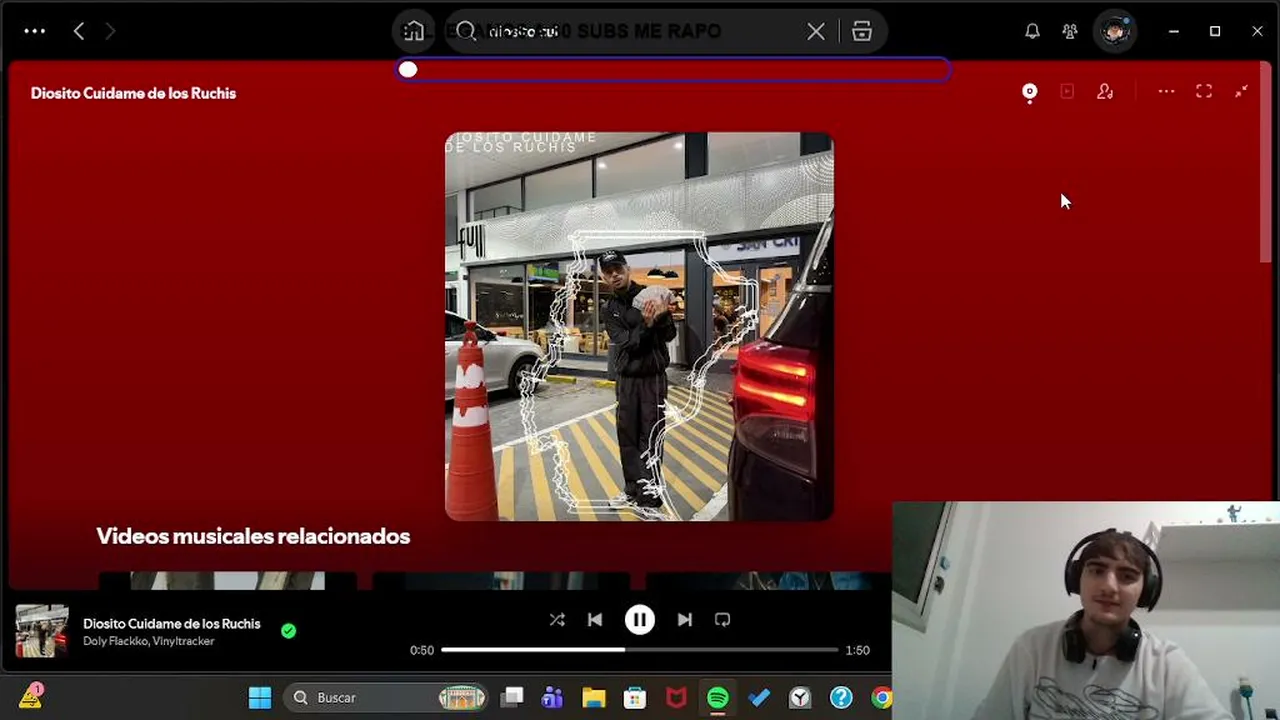This screenshot has width=1280, height=720.
Task: Open Spotify Home via house icon
Action: 414,31
